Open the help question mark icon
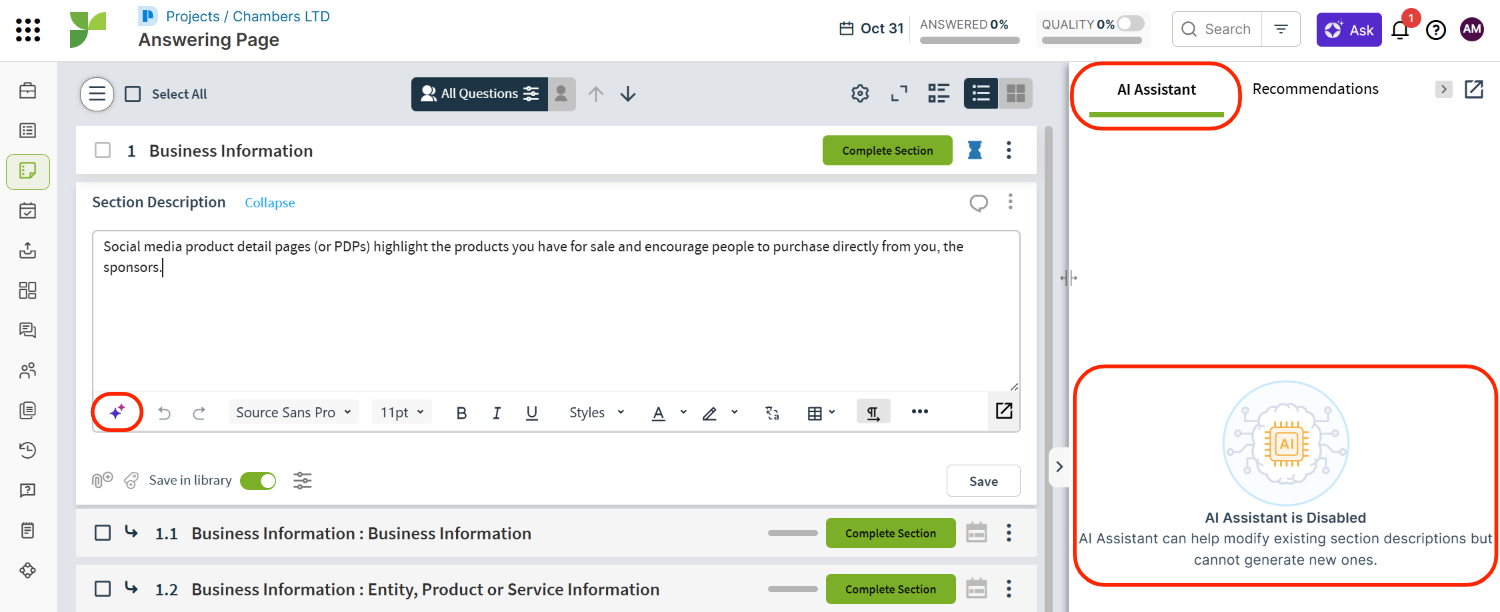Screen dimensions: 1500x612 (1436, 30)
